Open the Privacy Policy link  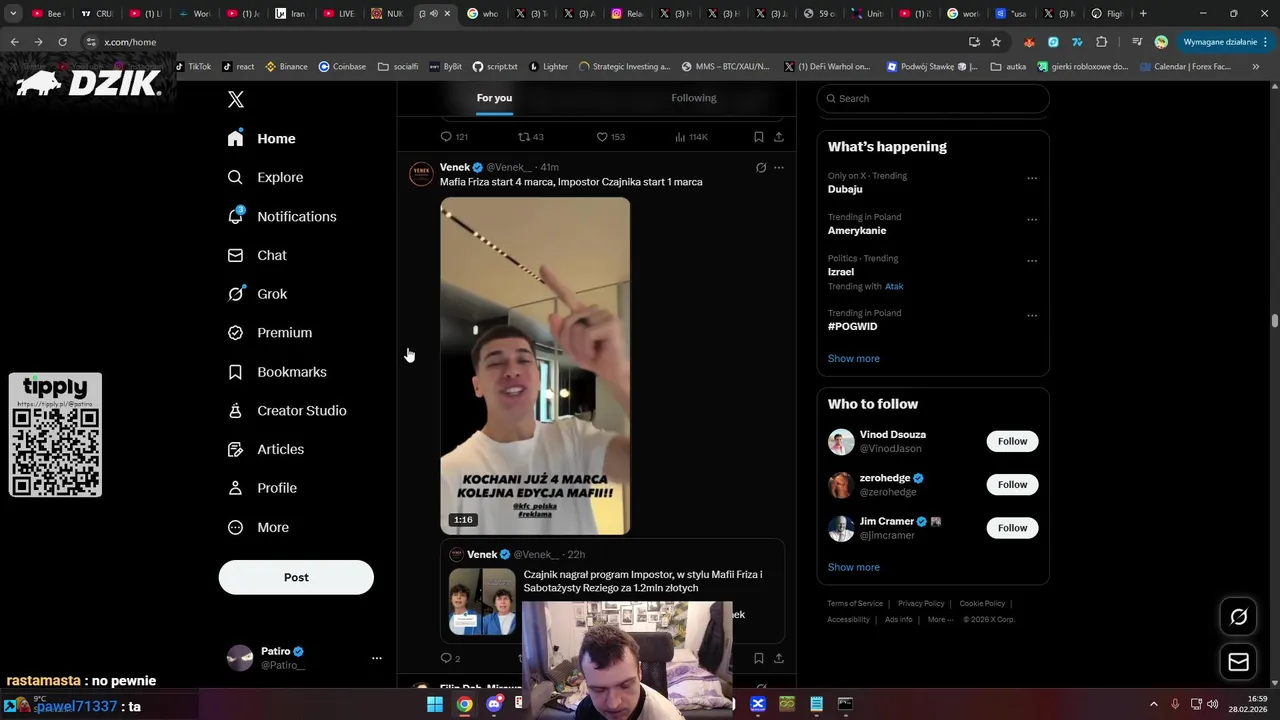coord(921,603)
